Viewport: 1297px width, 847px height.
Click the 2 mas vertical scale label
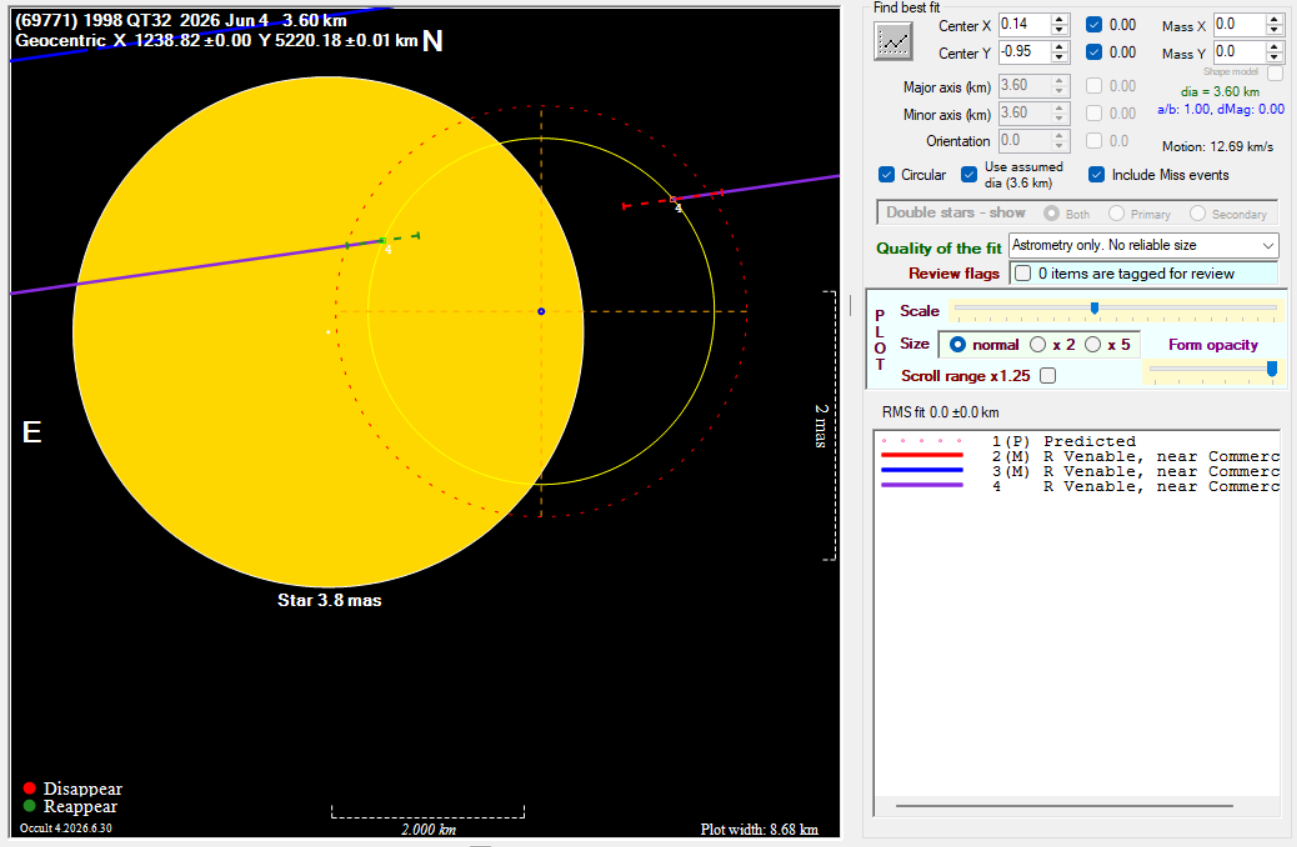tap(822, 426)
